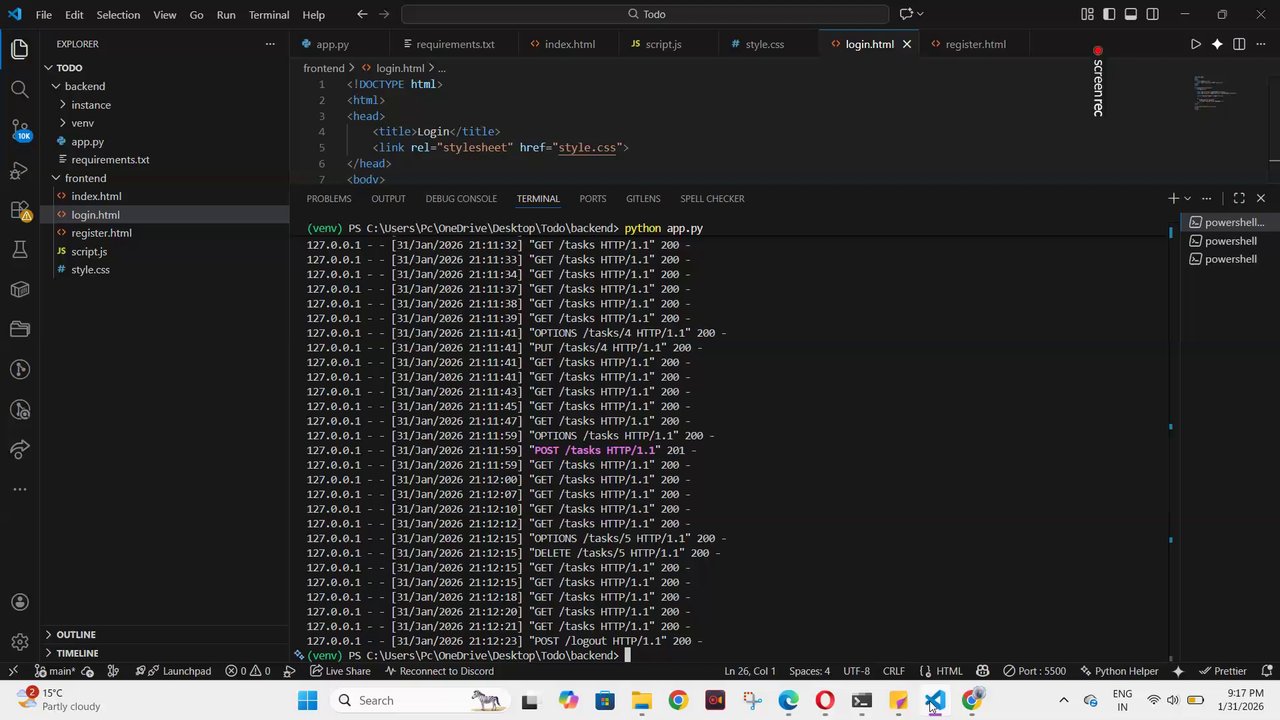Open the remote window indicator in status bar
Image resolution: width=1280 pixels, height=720 pixels.
pos(13,671)
